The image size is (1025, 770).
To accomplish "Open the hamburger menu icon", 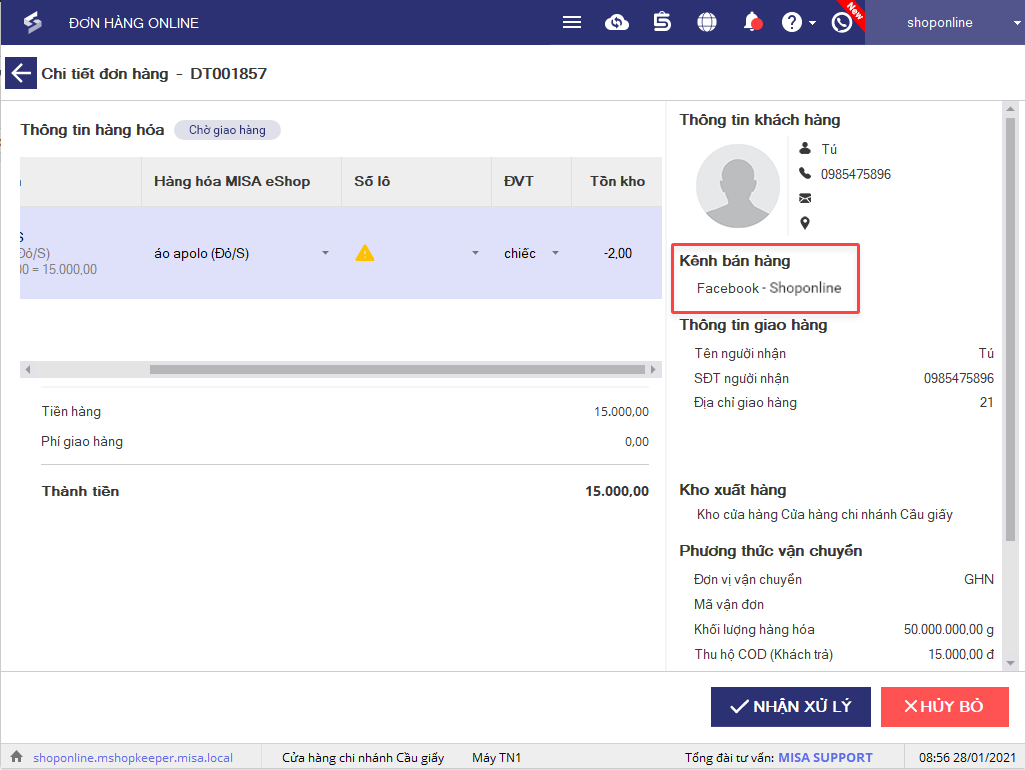I will [x=572, y=23].
